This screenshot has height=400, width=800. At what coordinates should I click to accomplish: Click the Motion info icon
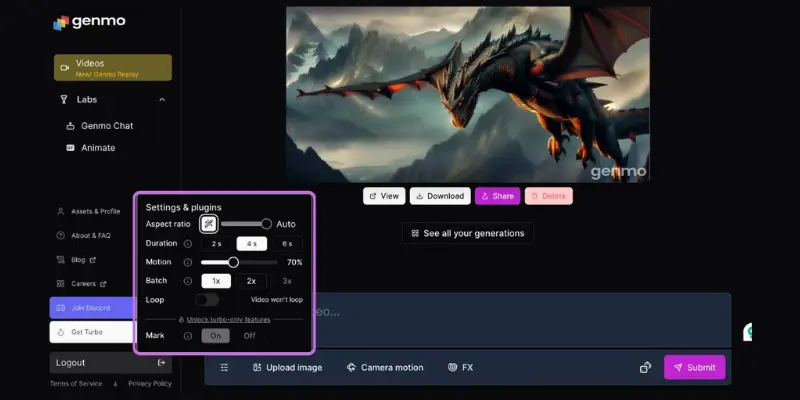pos(188,262)
